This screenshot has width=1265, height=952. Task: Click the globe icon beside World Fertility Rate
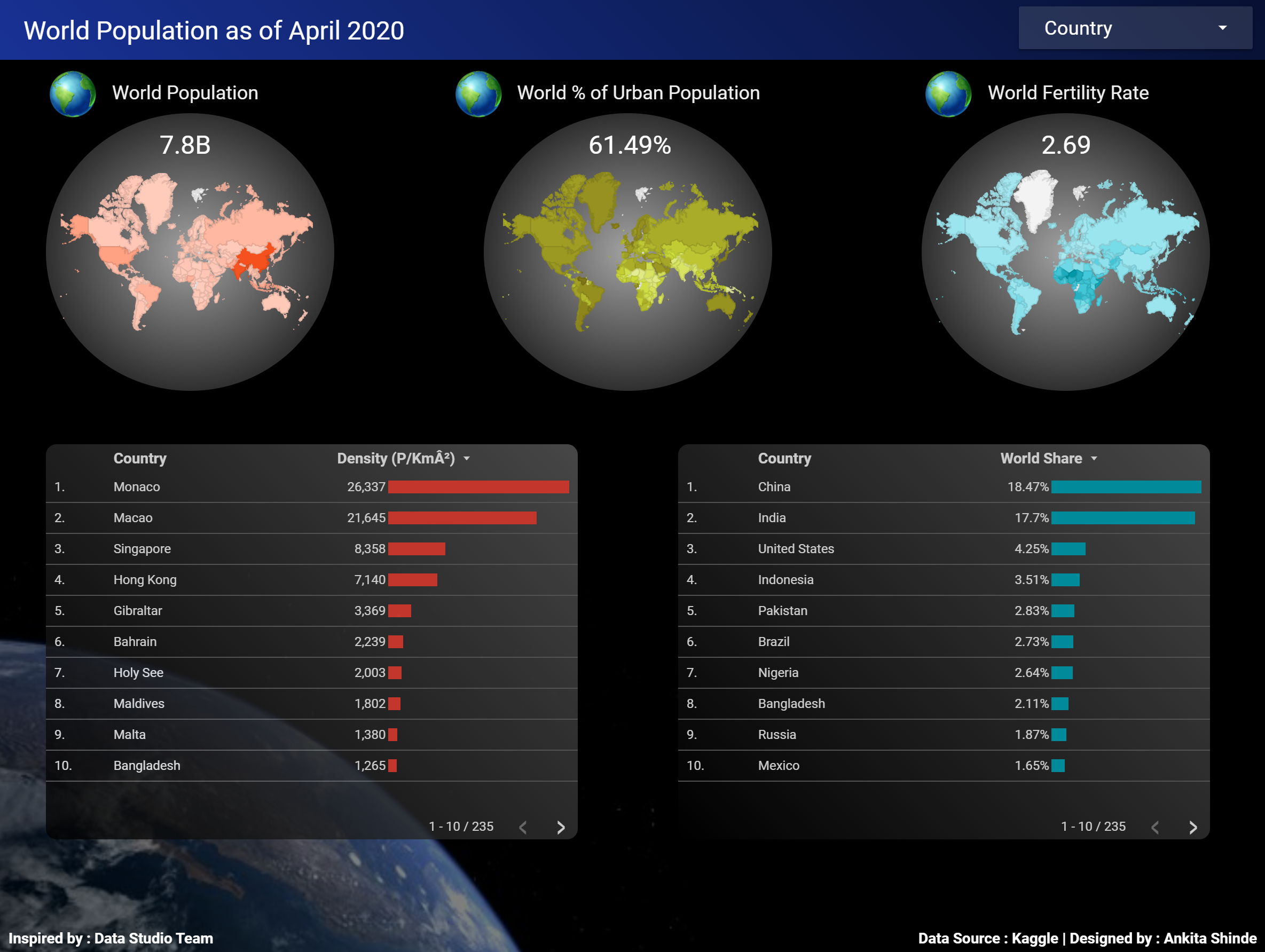[948, 94]
